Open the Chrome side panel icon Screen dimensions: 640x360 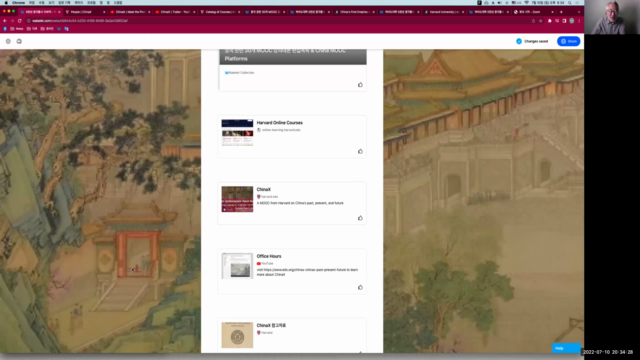pyautogui.click(x=564, y=21)
